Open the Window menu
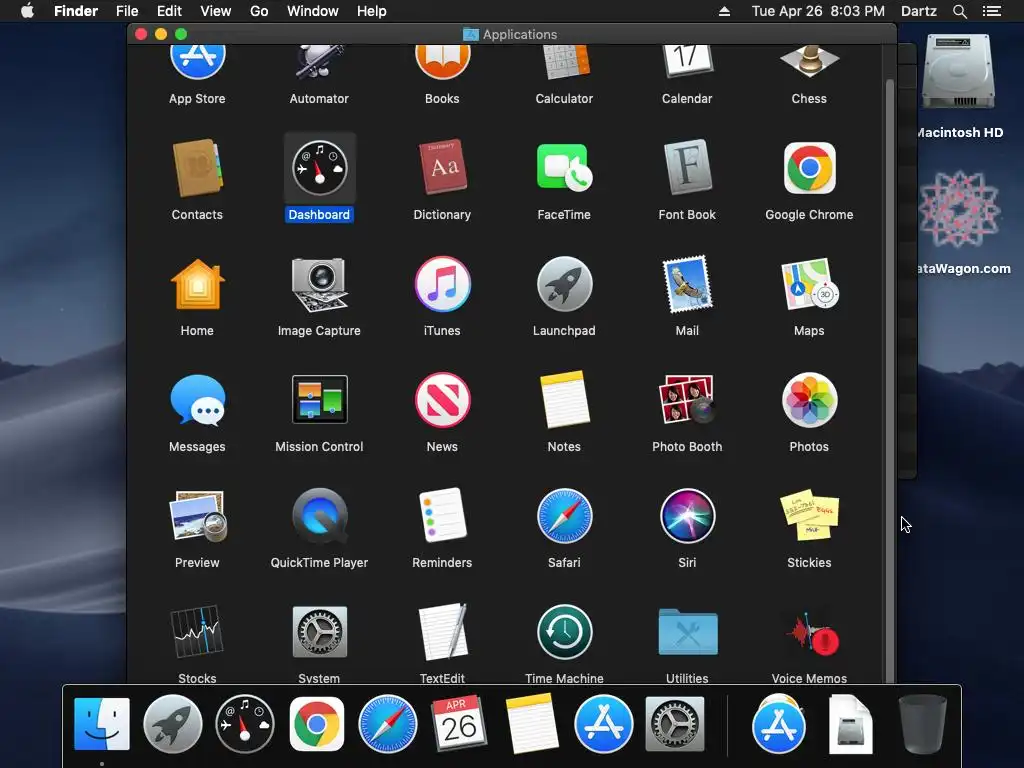The height and width of the screenshot is (768, 1024). [313, 11]
